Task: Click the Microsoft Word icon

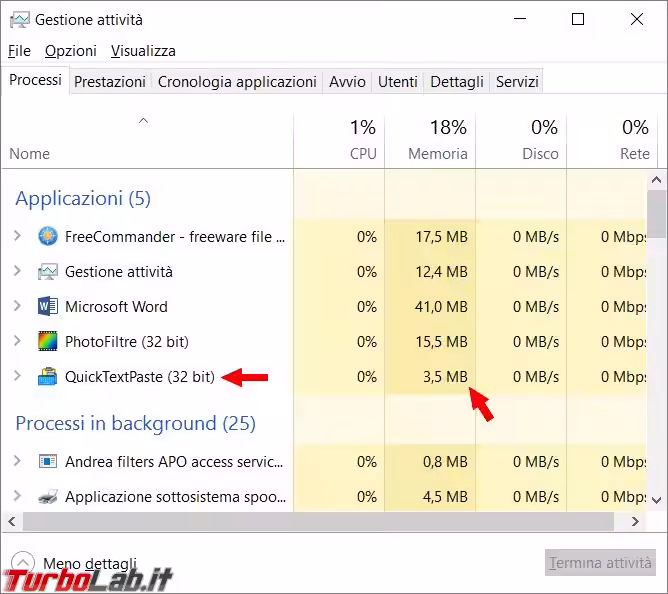Action: 48,307
